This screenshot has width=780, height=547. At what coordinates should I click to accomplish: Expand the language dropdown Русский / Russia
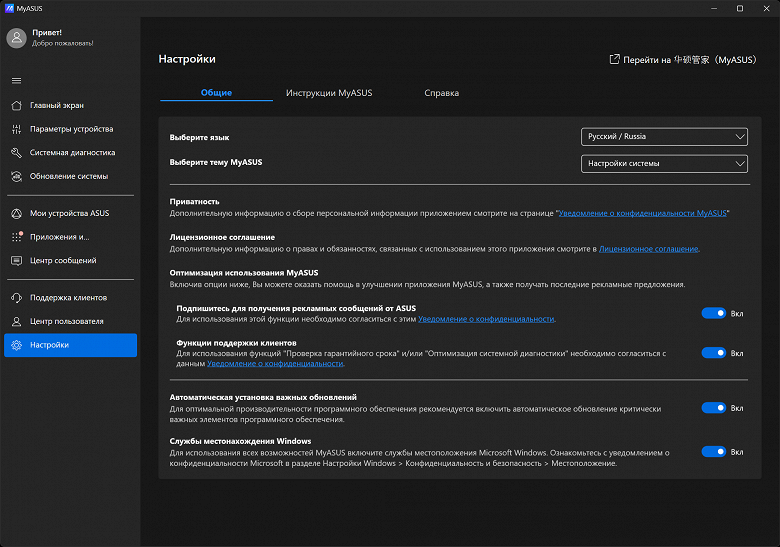point(664,137)
